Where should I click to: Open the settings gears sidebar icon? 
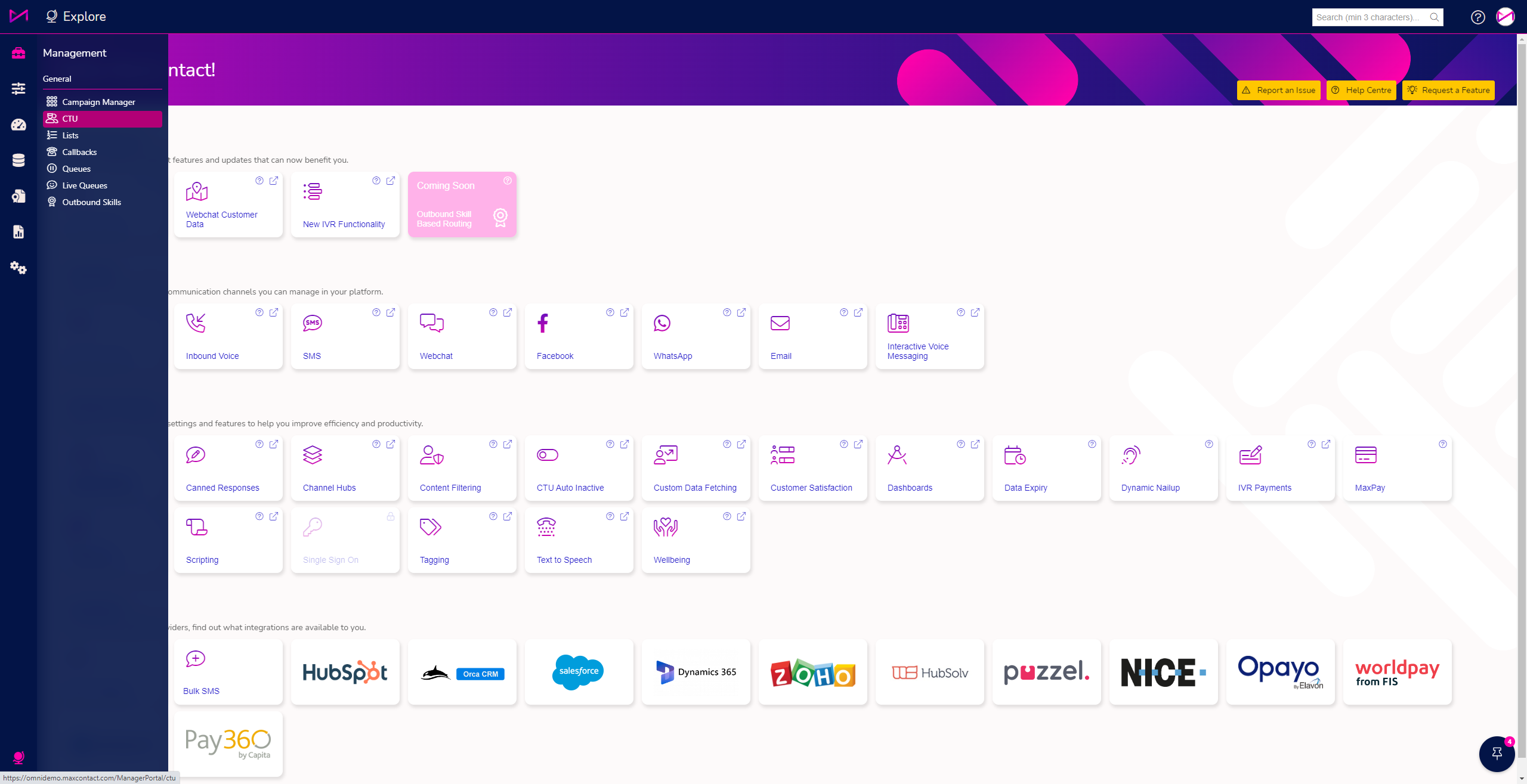(x=18, y=268)
